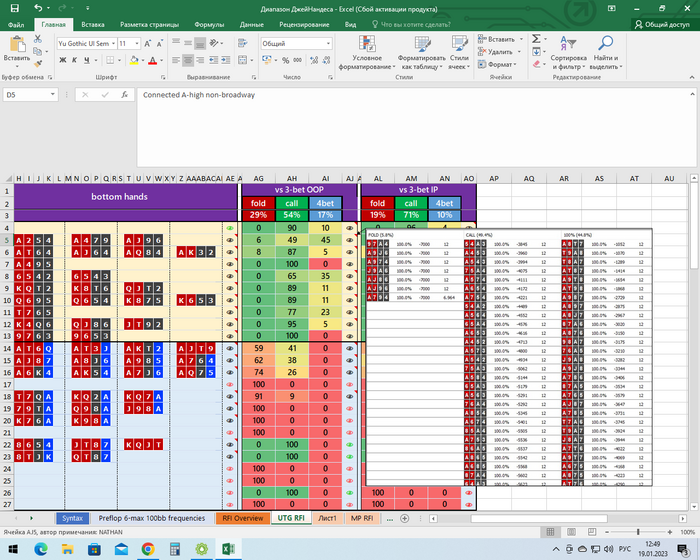Screen dimensions: 700x560
Task: Align text right in the cell
Action: pos(200,60)
